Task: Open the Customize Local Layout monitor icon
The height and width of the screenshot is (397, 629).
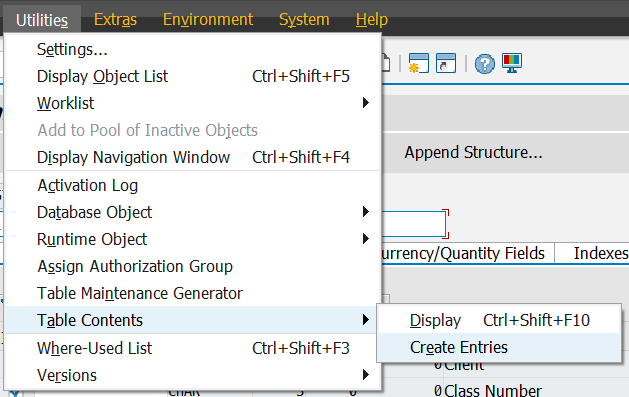Action: pyautogui.click(x=512, y=63)
